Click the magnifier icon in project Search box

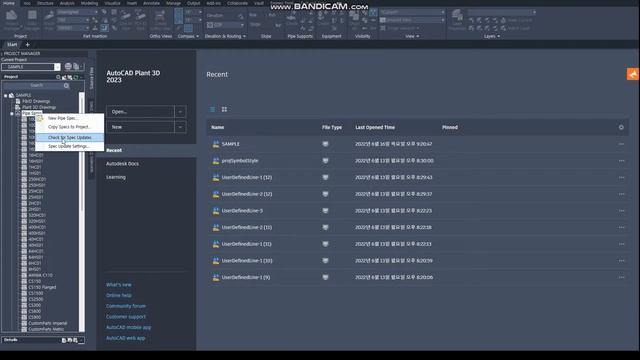pyautogui.click(x=66, y=86)
